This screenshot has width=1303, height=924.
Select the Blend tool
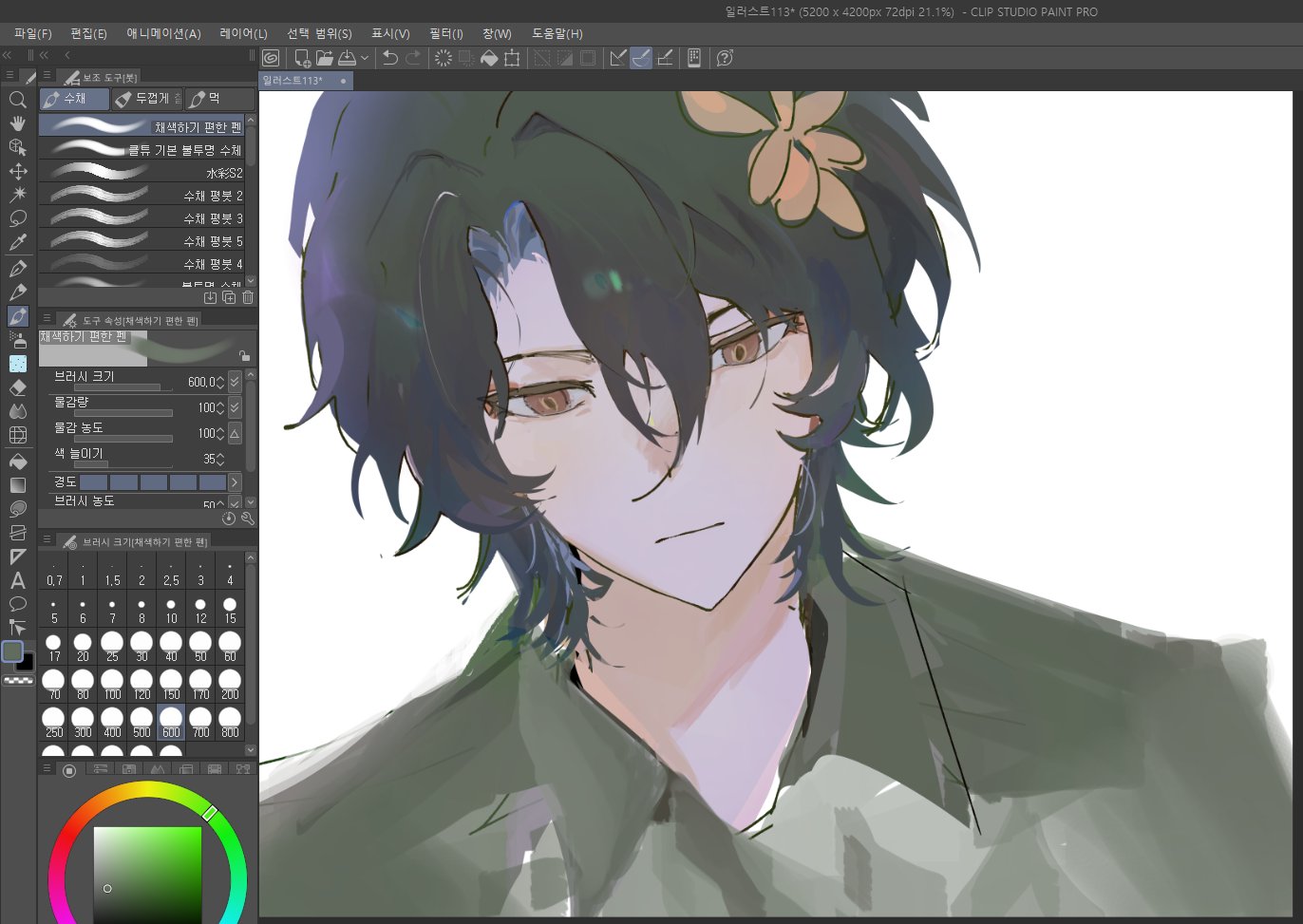[17, 411]
